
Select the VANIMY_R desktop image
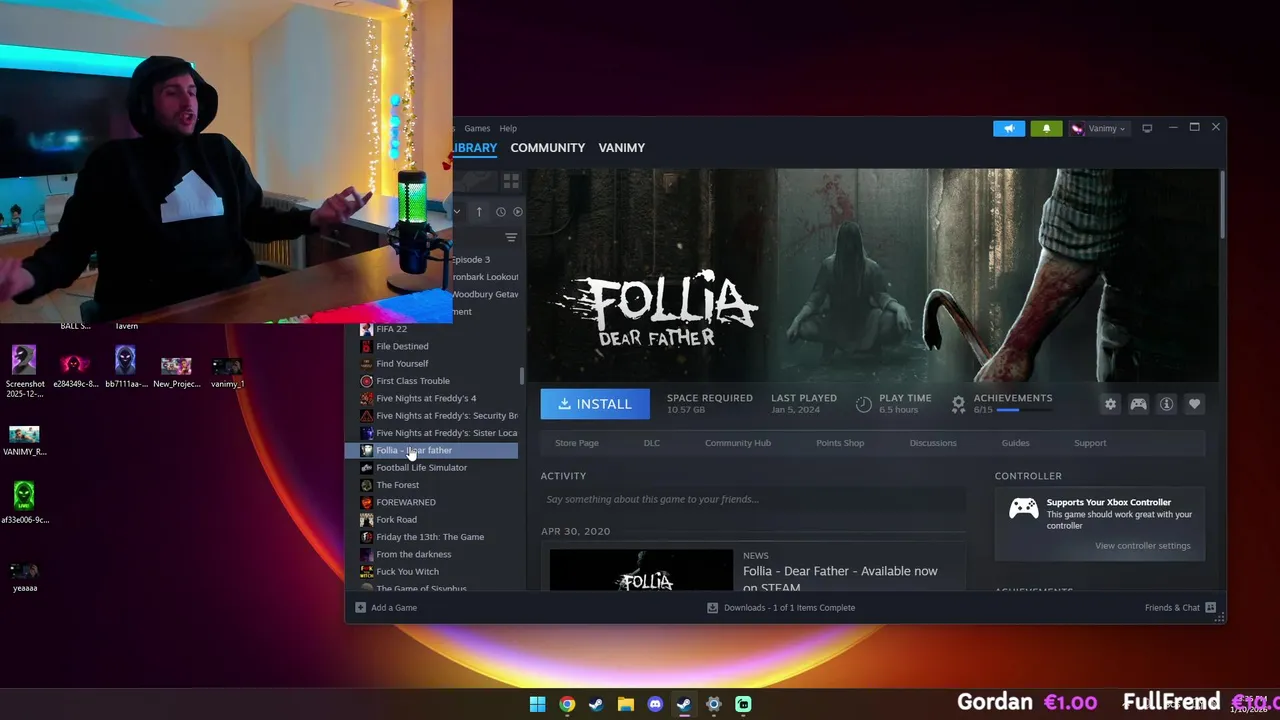(x=24, y=440)
